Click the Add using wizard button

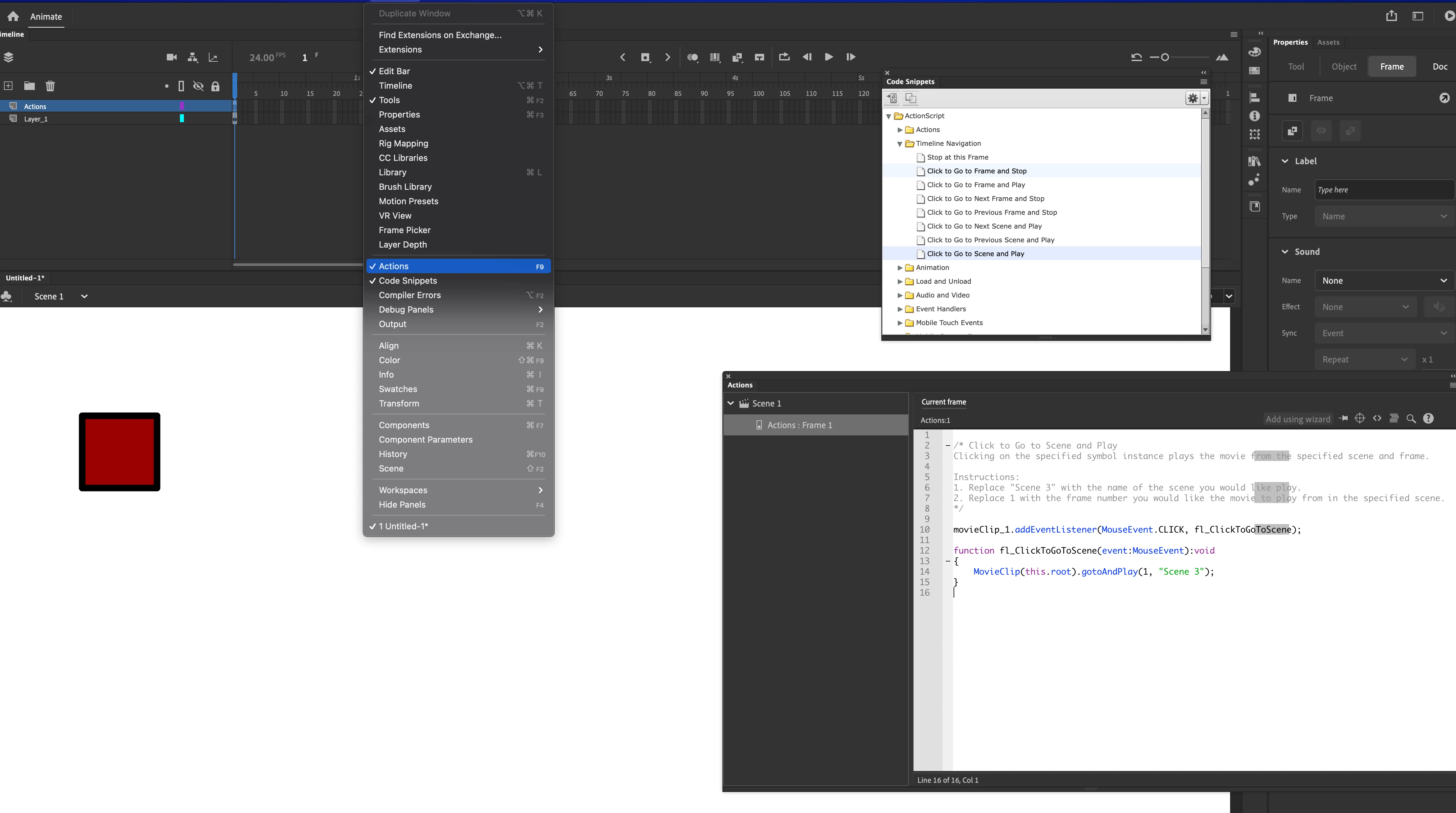[1298, 419]
